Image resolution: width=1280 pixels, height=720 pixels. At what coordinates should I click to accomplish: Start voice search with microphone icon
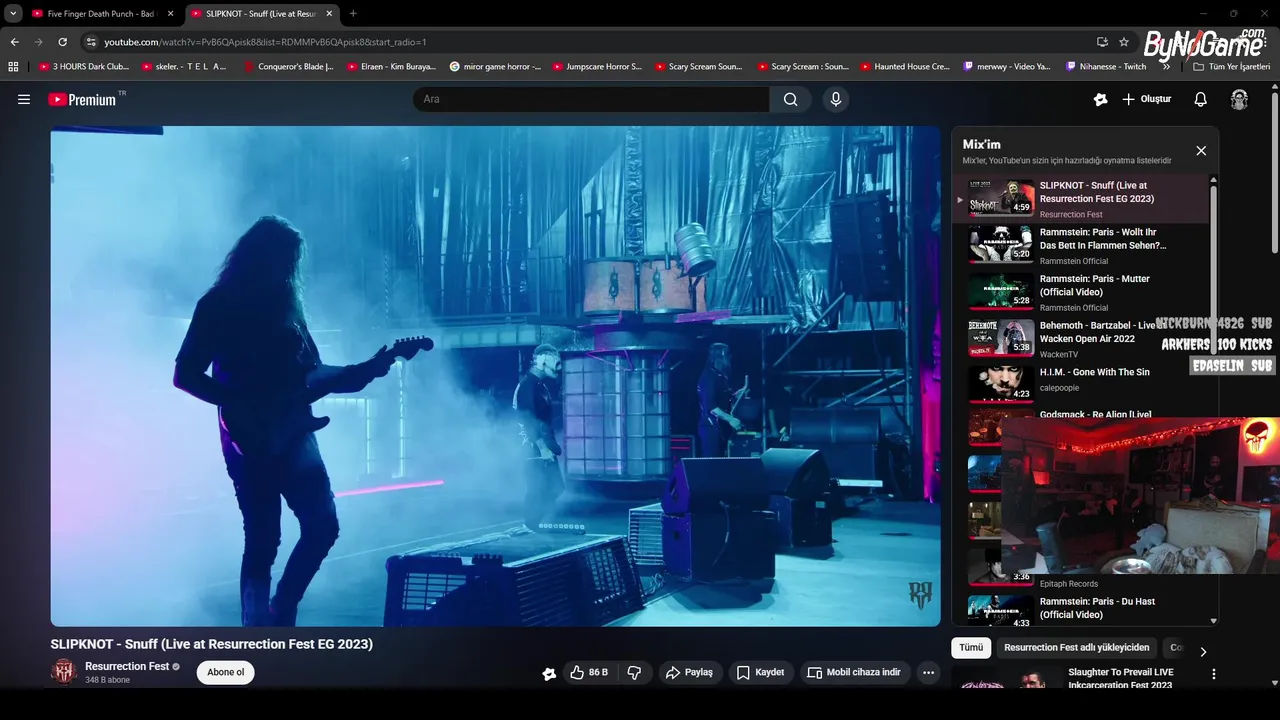(x=836, y=99)
